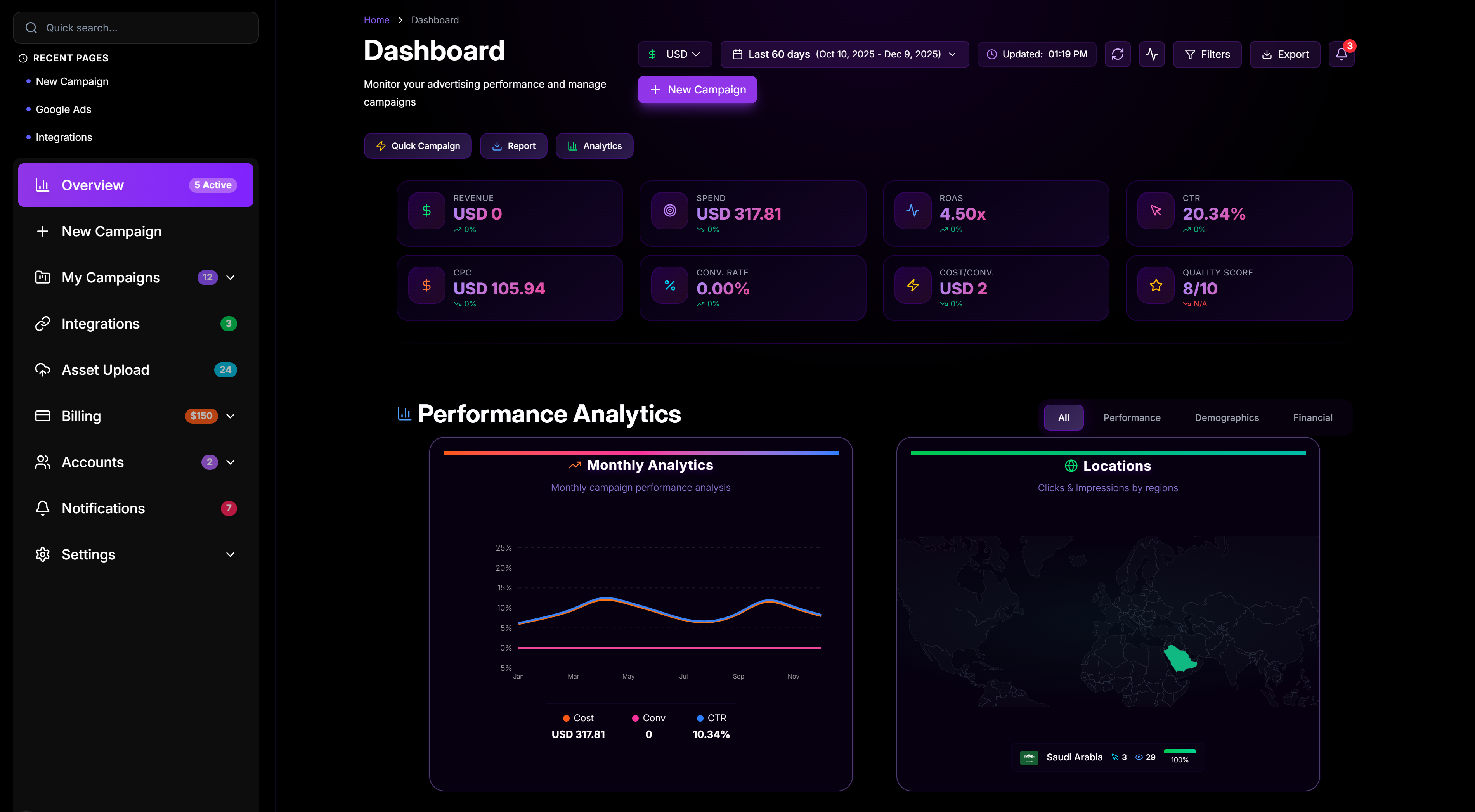Screen dimensions: 1475x812
Task: Click the Quick Campaign button
Action: tap(418, 146)
